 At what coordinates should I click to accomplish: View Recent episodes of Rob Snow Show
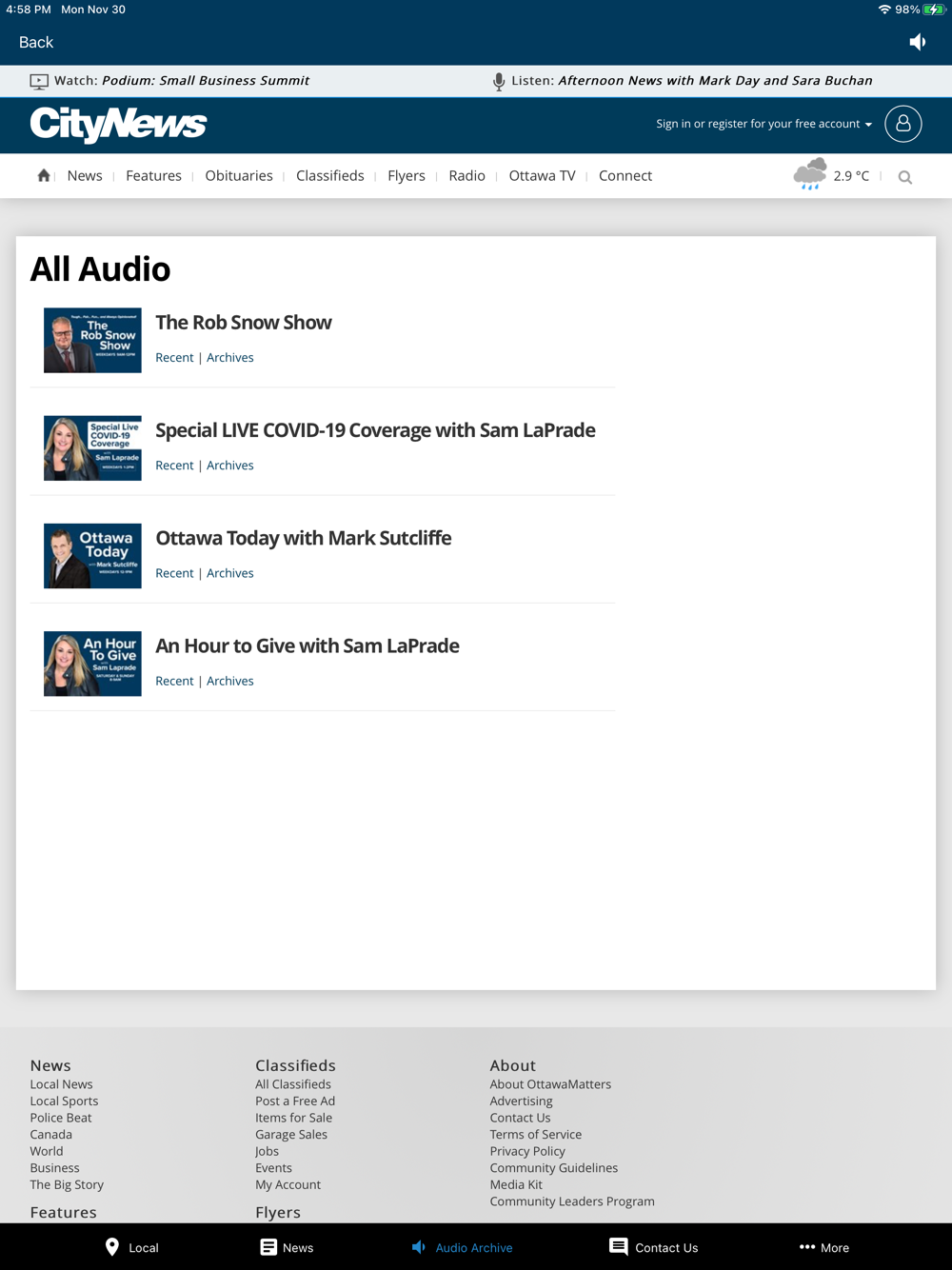(x=174, y=358)
